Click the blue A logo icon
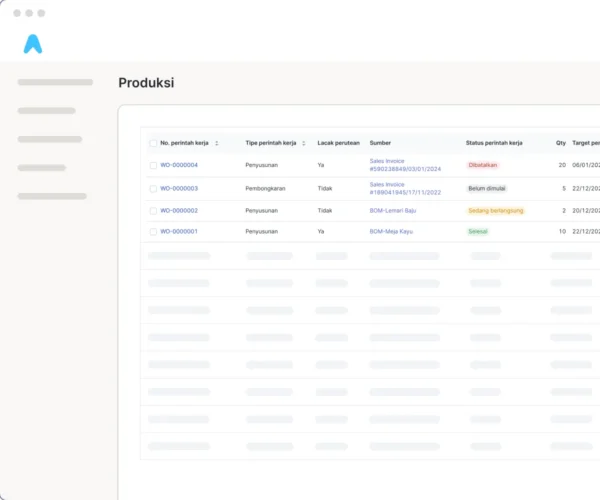 33,44
